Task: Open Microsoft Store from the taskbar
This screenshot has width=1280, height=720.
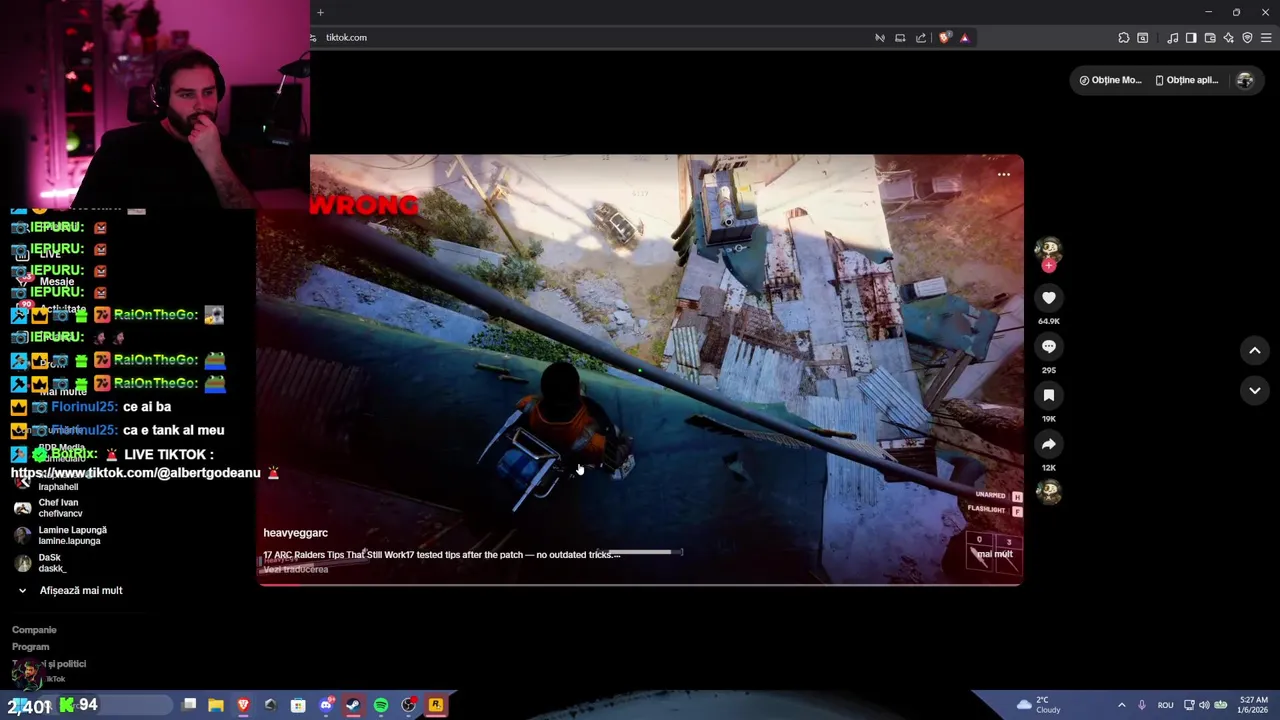Action: [298, 705]
